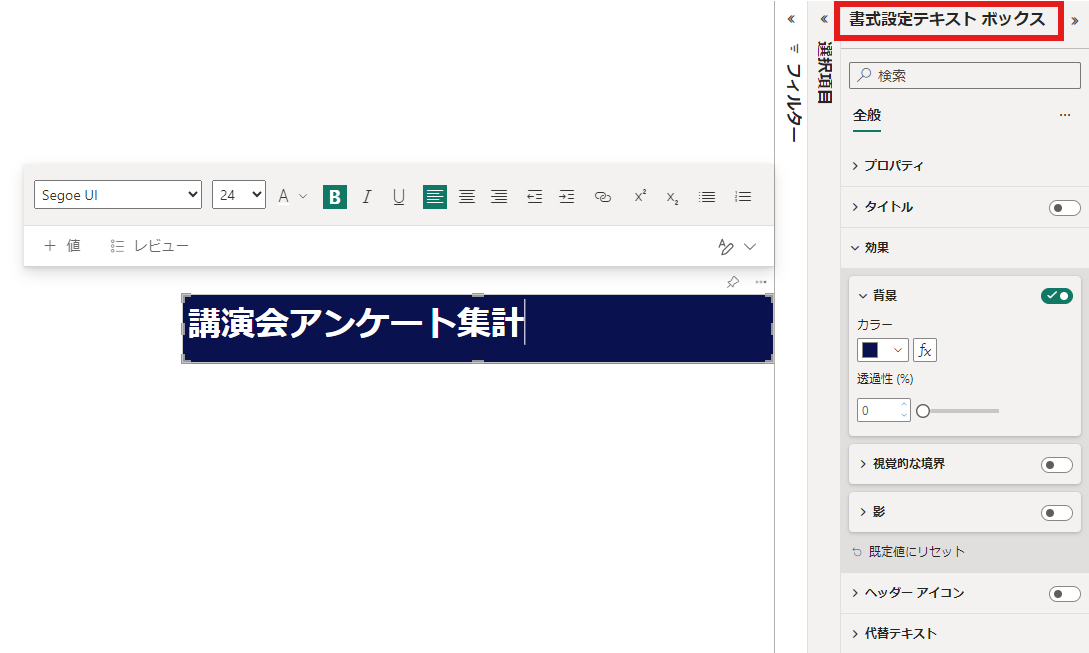Click the 検索 search field
The image size is (1089, 653).
tap(965, 75)
